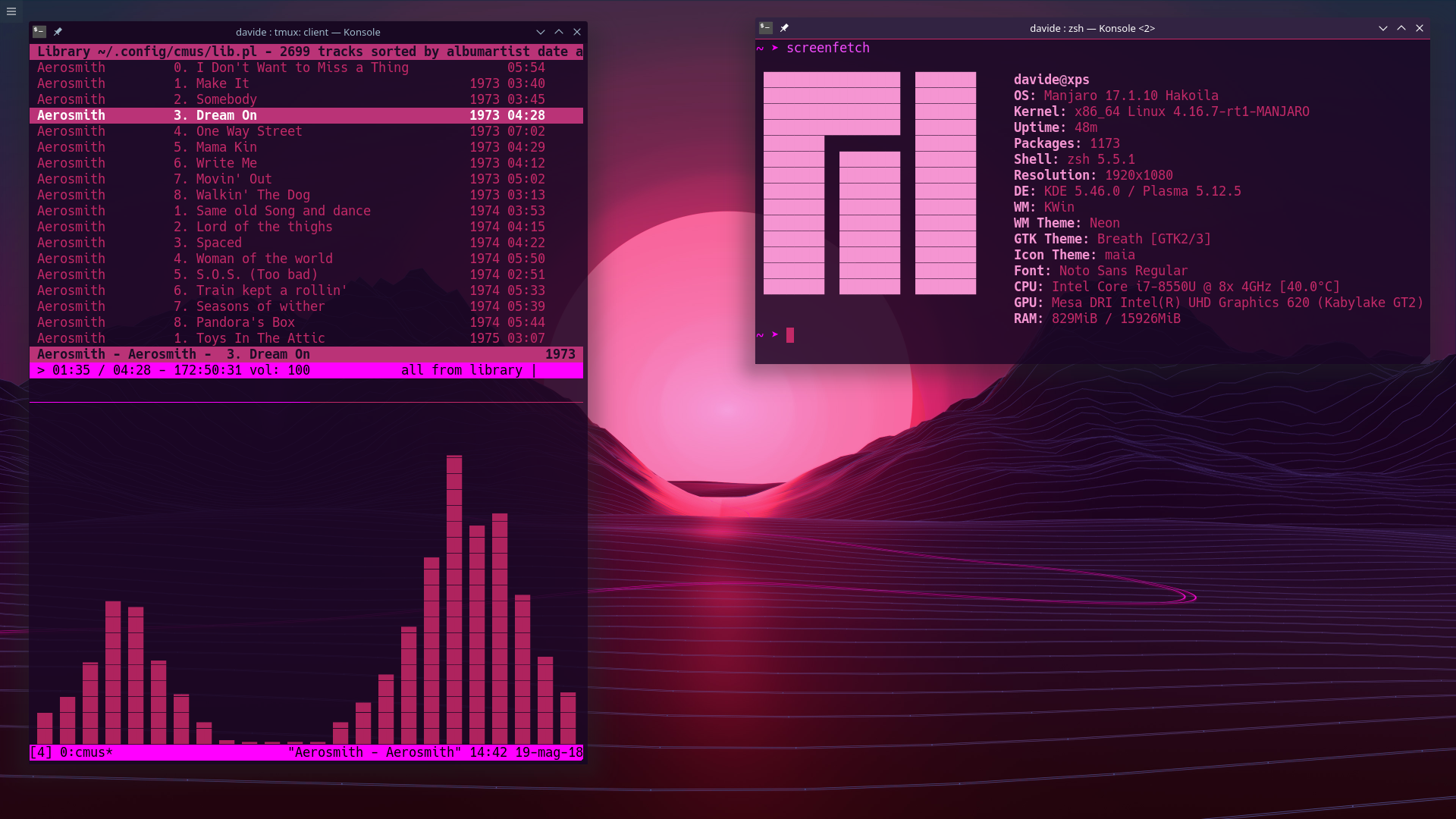This screenshot has width=1456, height=819.
Task: Click the Konsole icon on the tmux window titlebar
Action: [40, 32]
